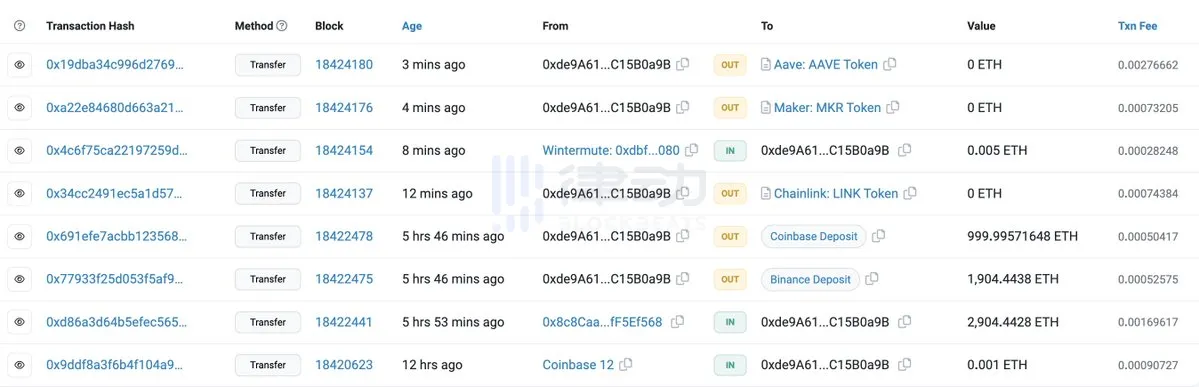Image resolution: width=1199 pixels, height=387 pixels.
Task: Copy From address in block 18424137 row
Action: coord(683,193)
